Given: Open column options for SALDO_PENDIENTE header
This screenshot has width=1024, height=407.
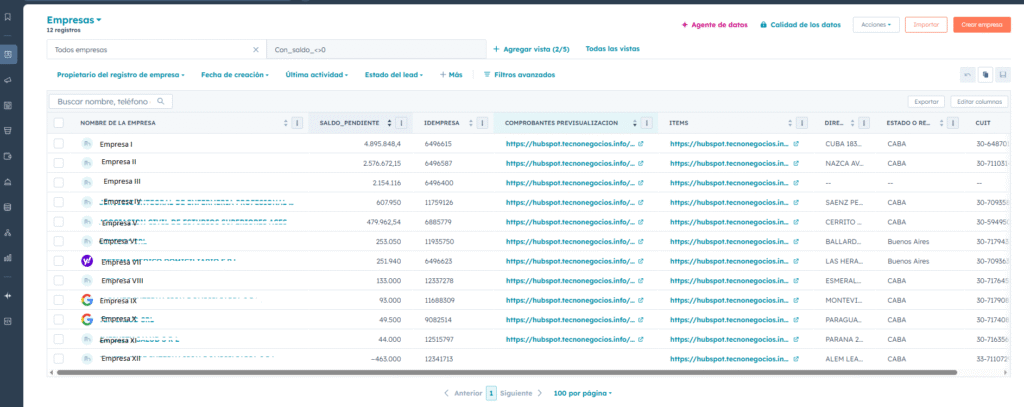Looking at the screenshot, I should click(x=401, y=123).
